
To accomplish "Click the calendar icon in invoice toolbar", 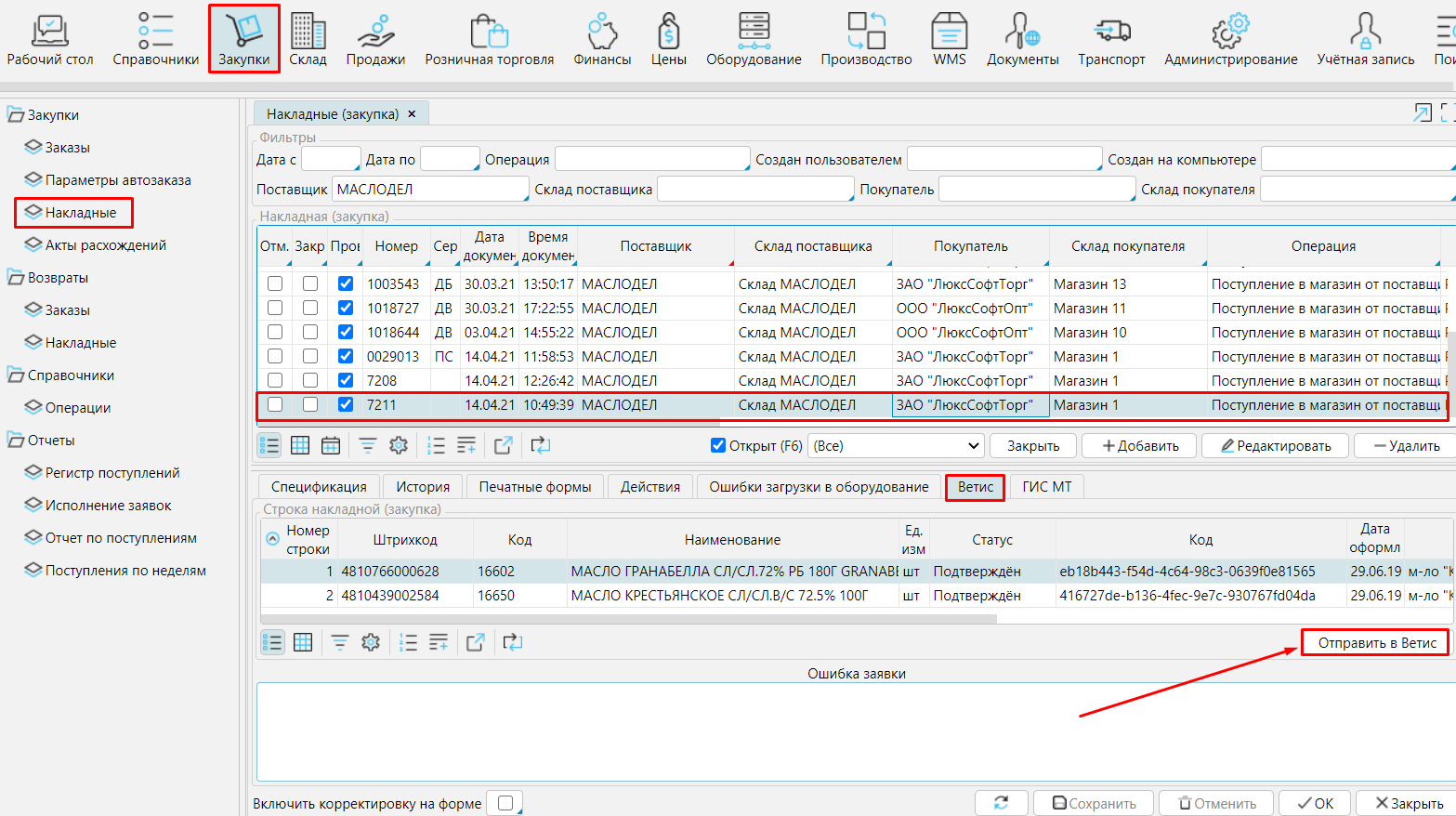I will 331,446.
